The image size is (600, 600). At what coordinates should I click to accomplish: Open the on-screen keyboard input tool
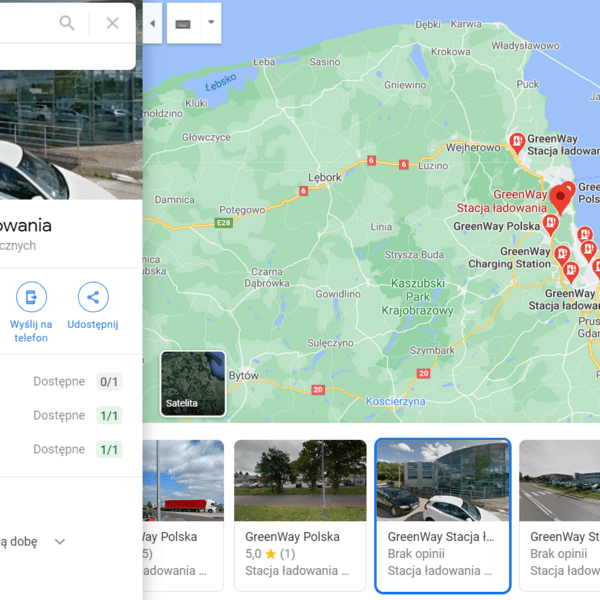[x=183, y=24]
